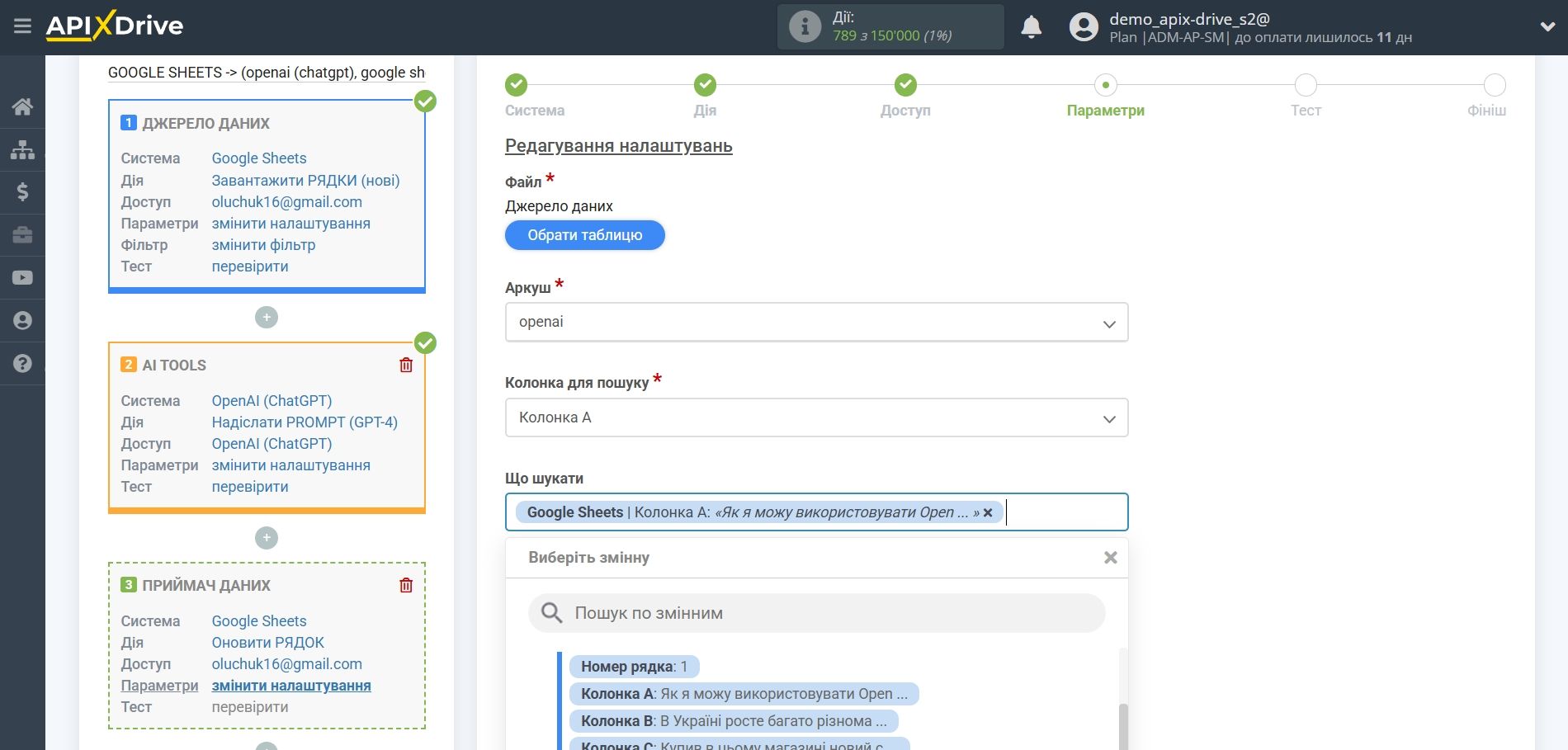Screen dimensions: 1568x750
Task: Click the search magnifier icon
Action: click(x=551, y=613)
